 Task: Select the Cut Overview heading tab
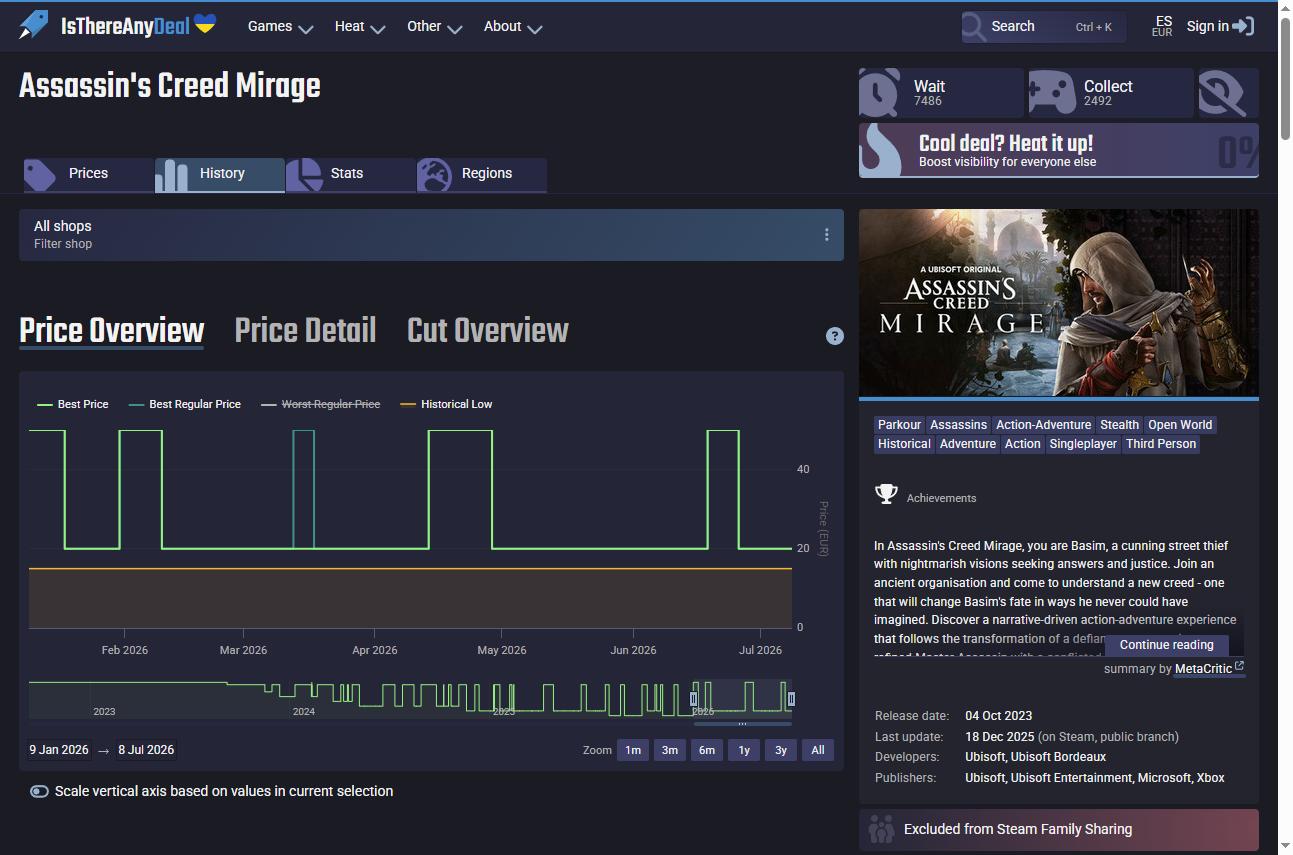click(x=488, y=331)
